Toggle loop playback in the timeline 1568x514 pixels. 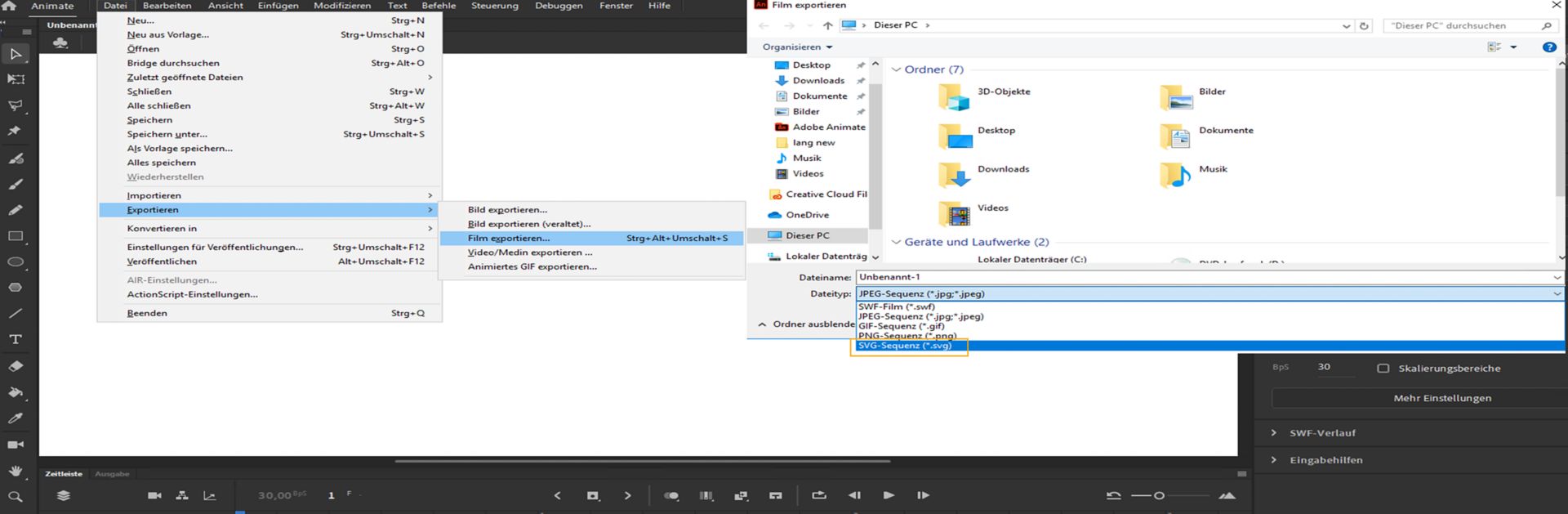819,495
